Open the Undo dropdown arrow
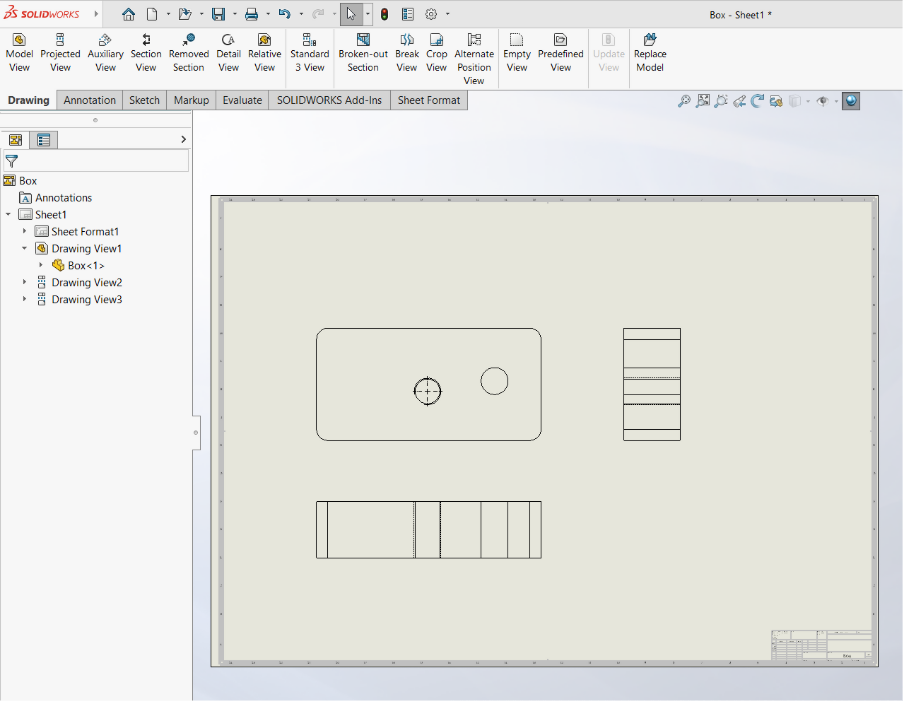This screenshot has width=903, height=702. (301, 14)
